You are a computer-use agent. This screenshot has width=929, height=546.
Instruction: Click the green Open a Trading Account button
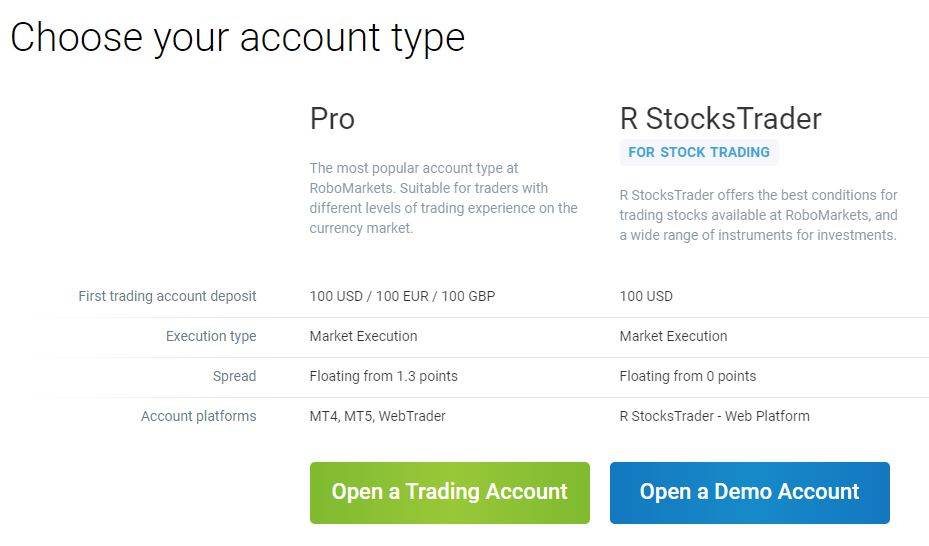coord(450,493)
